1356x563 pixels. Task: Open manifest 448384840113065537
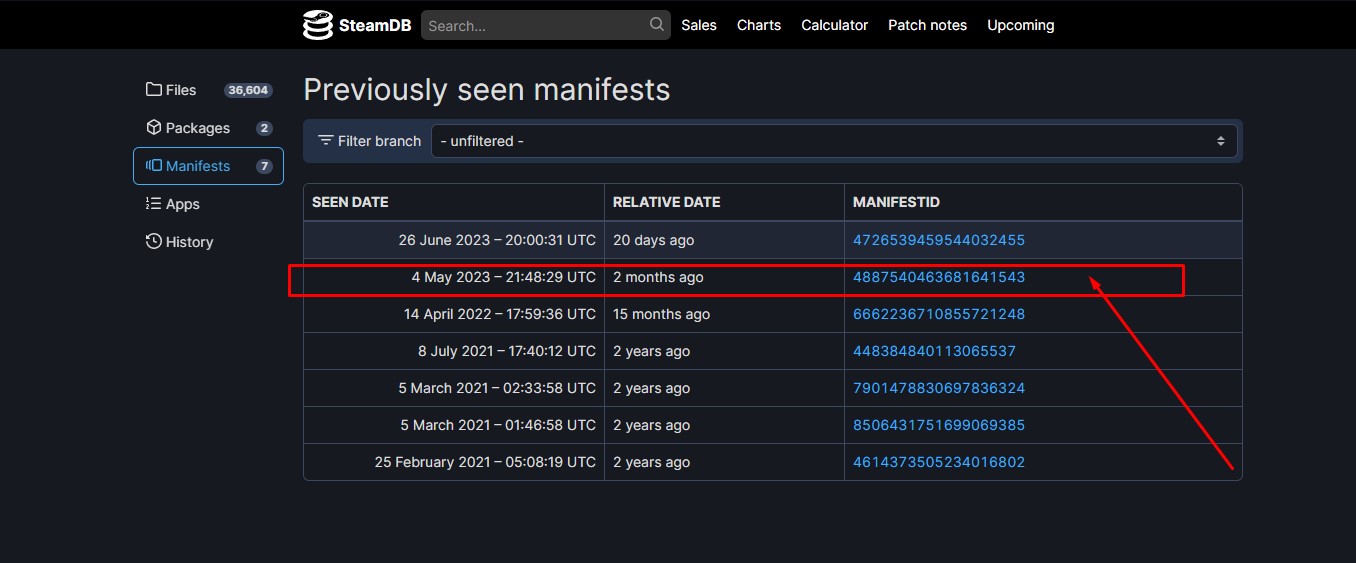coord(934,351)
